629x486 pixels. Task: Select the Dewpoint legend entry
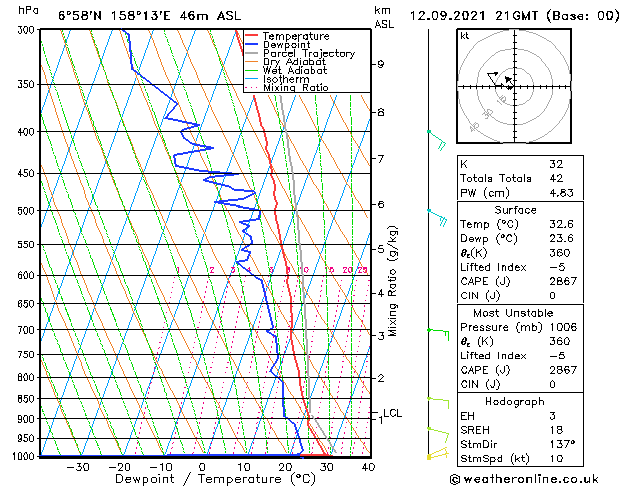tap(286, 45)
